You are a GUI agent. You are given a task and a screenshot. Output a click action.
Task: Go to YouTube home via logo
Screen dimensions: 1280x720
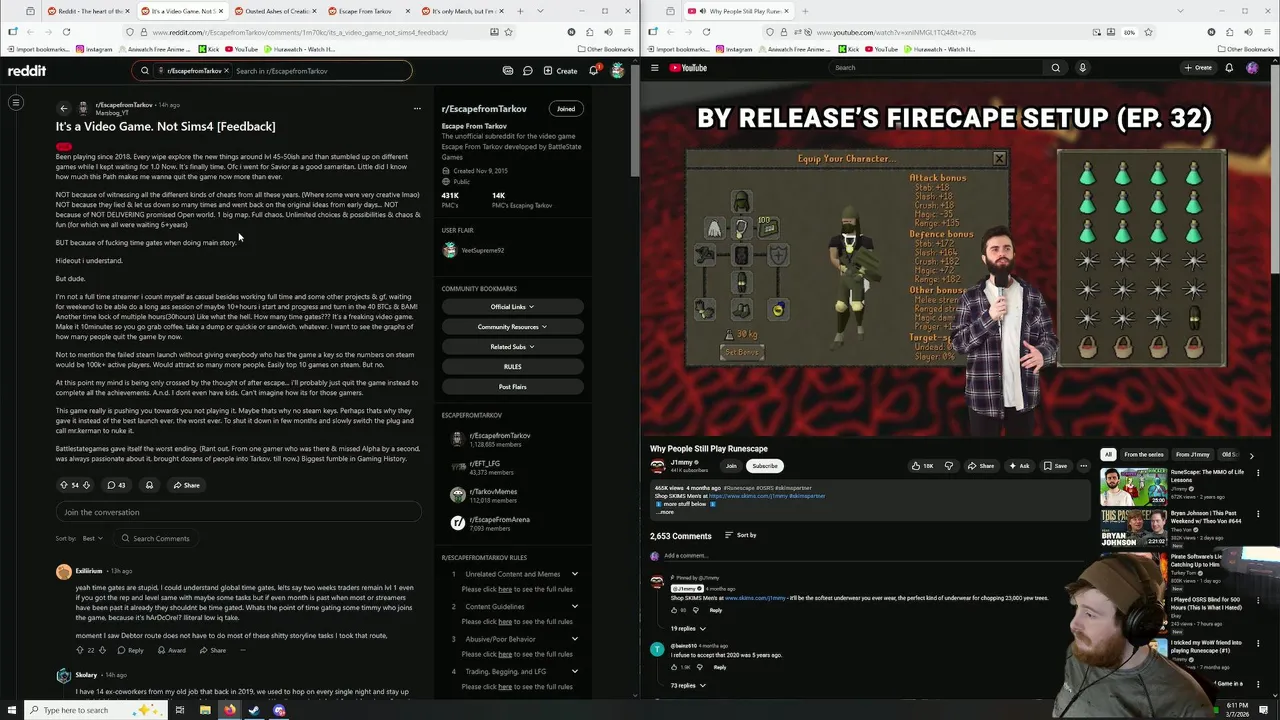tap(689, 68)
